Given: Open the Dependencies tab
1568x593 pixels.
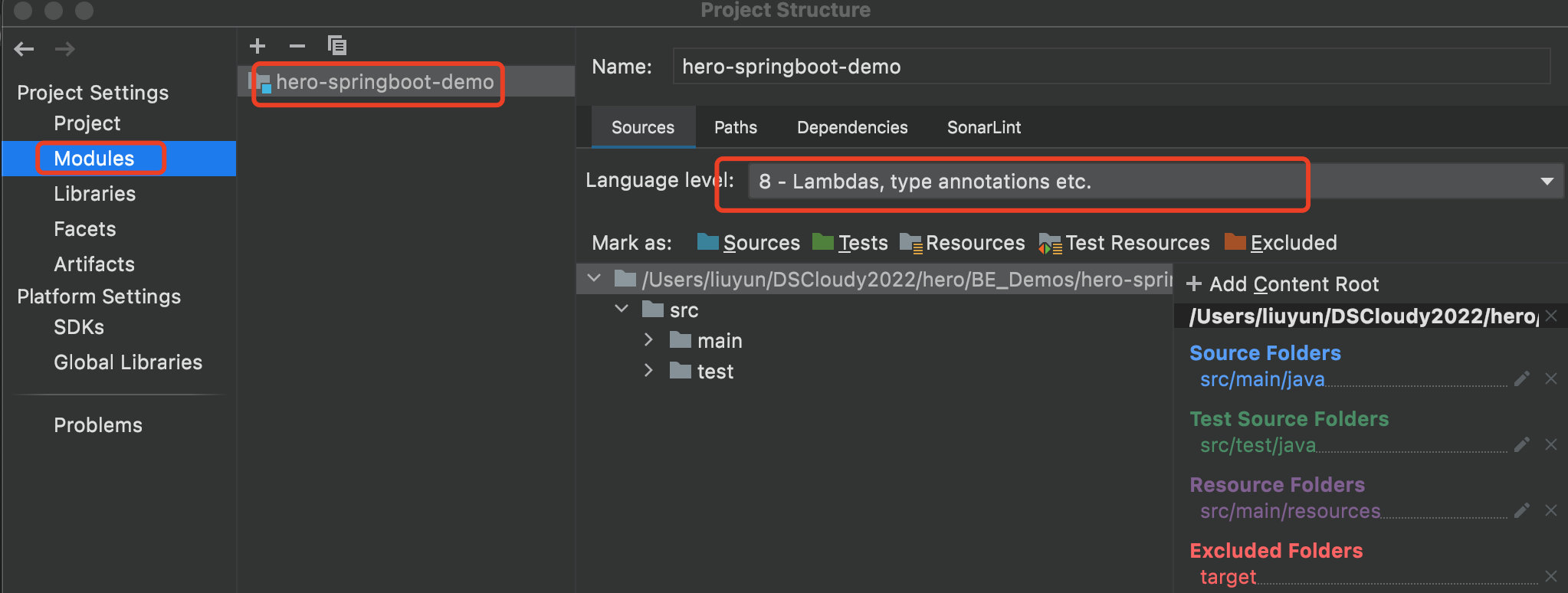Looking at the screenshot, I should pos(852,127).
